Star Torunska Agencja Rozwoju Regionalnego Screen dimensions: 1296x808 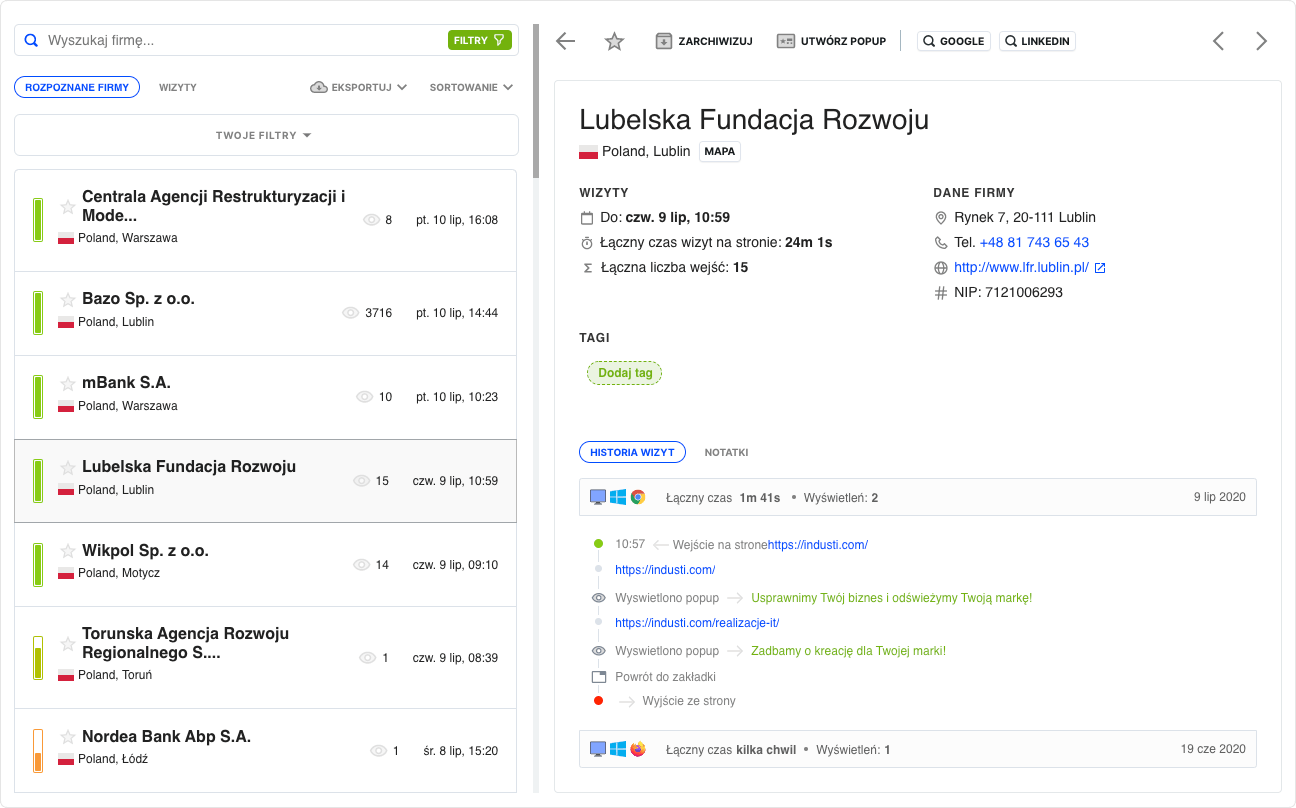click(x=68, y=644)
